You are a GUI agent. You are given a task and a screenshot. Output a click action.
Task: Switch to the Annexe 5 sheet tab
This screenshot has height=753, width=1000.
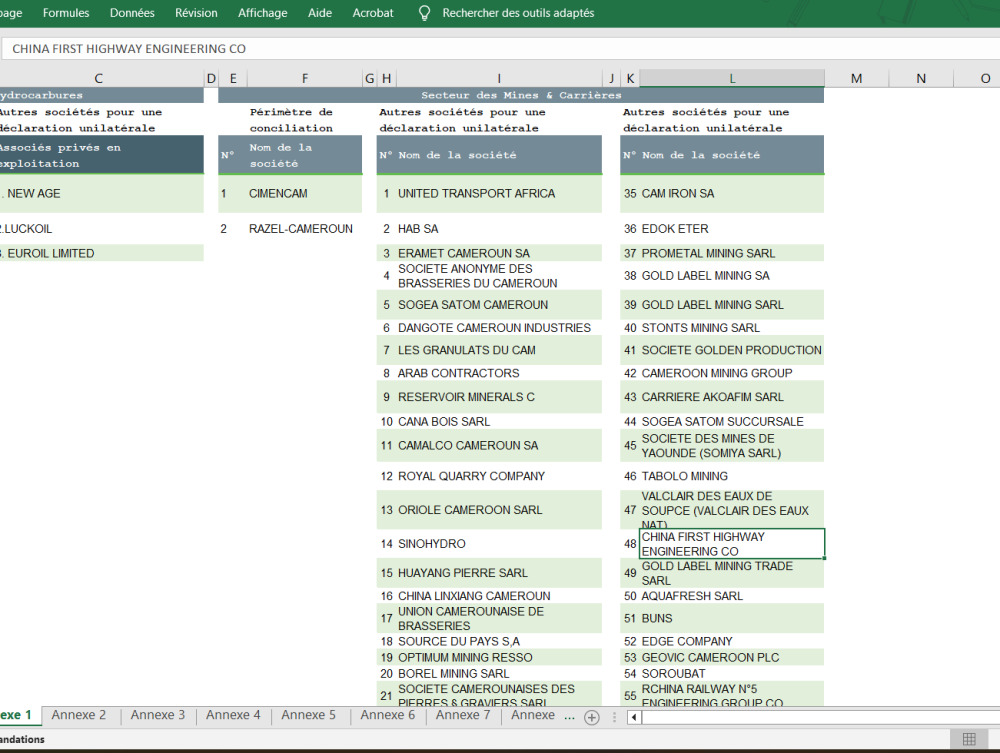coord(308,715)
